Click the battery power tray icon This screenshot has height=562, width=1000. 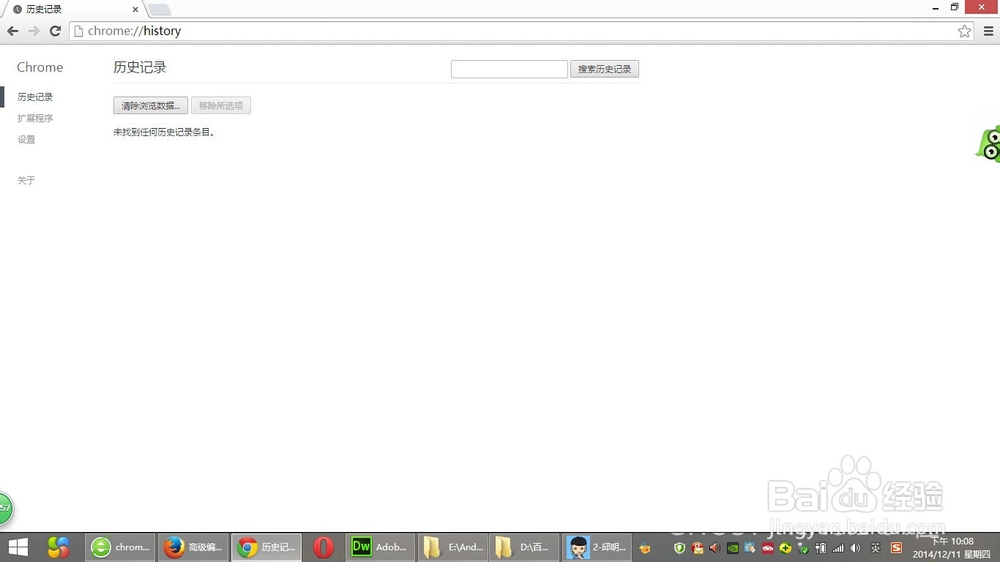point(820,548)
